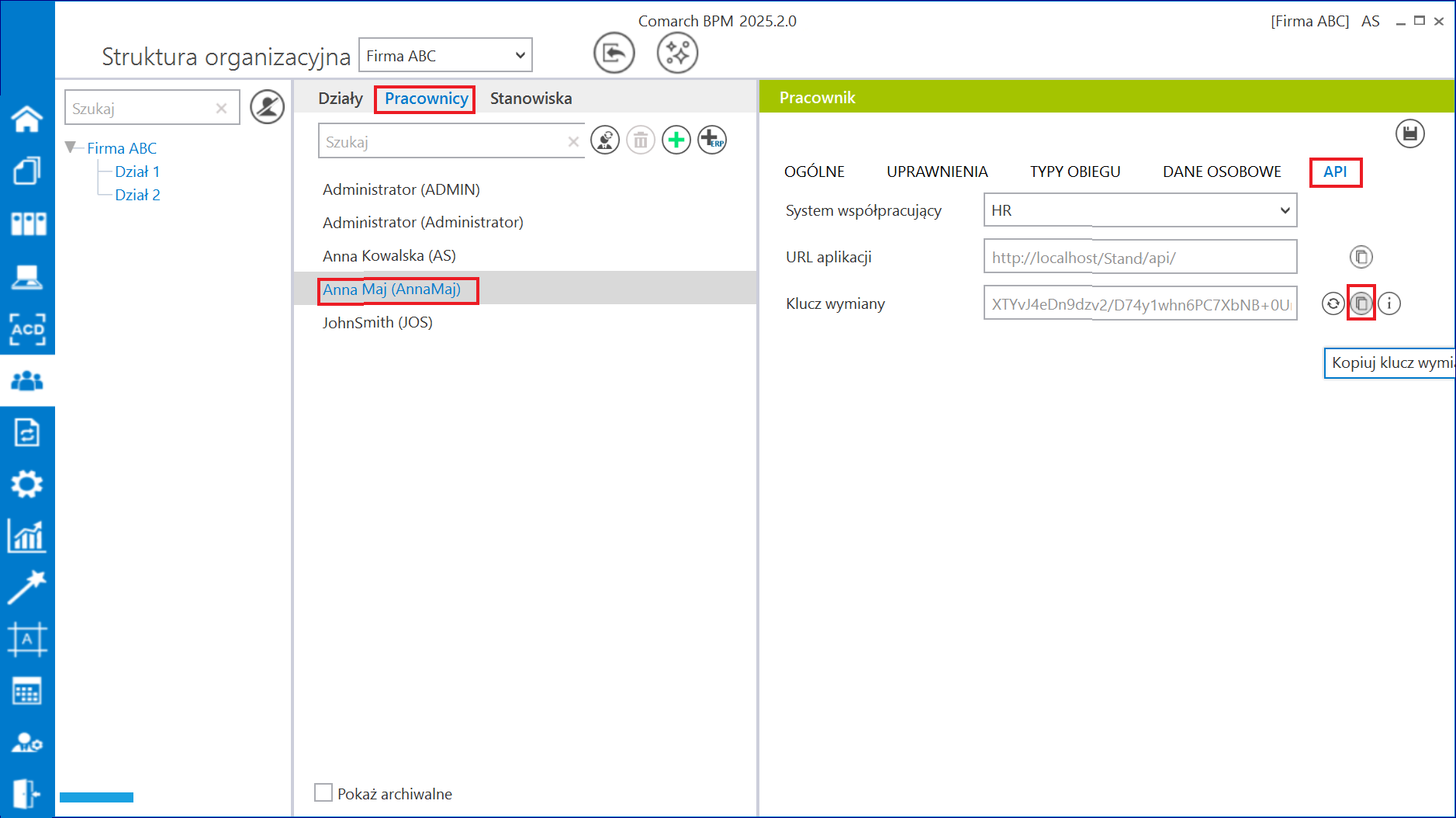Screen dimensions: 1456x818
Task: Open the OGÓLNE tab
Action: click(x=814, y=172)
